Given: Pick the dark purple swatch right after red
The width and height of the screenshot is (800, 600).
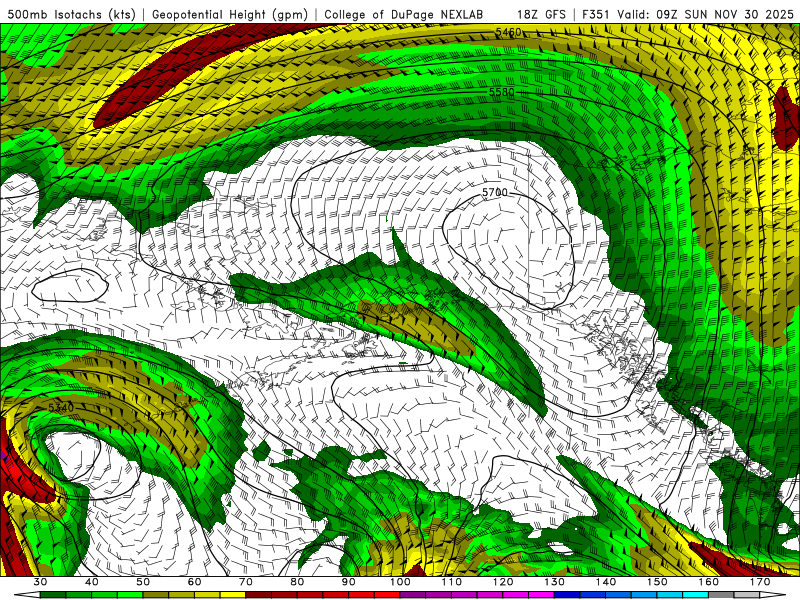Looking at the screenshot, I should coord(413,595).
